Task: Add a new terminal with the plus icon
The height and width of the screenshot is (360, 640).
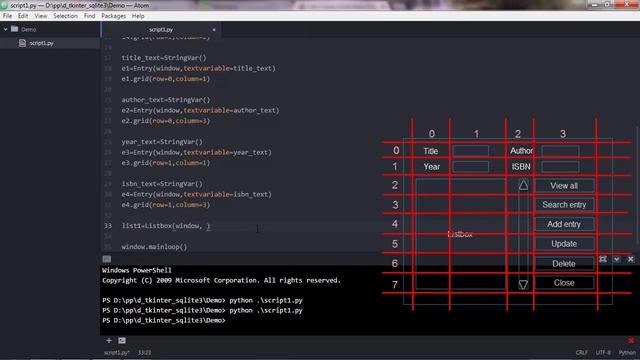Action: [109, 340]
